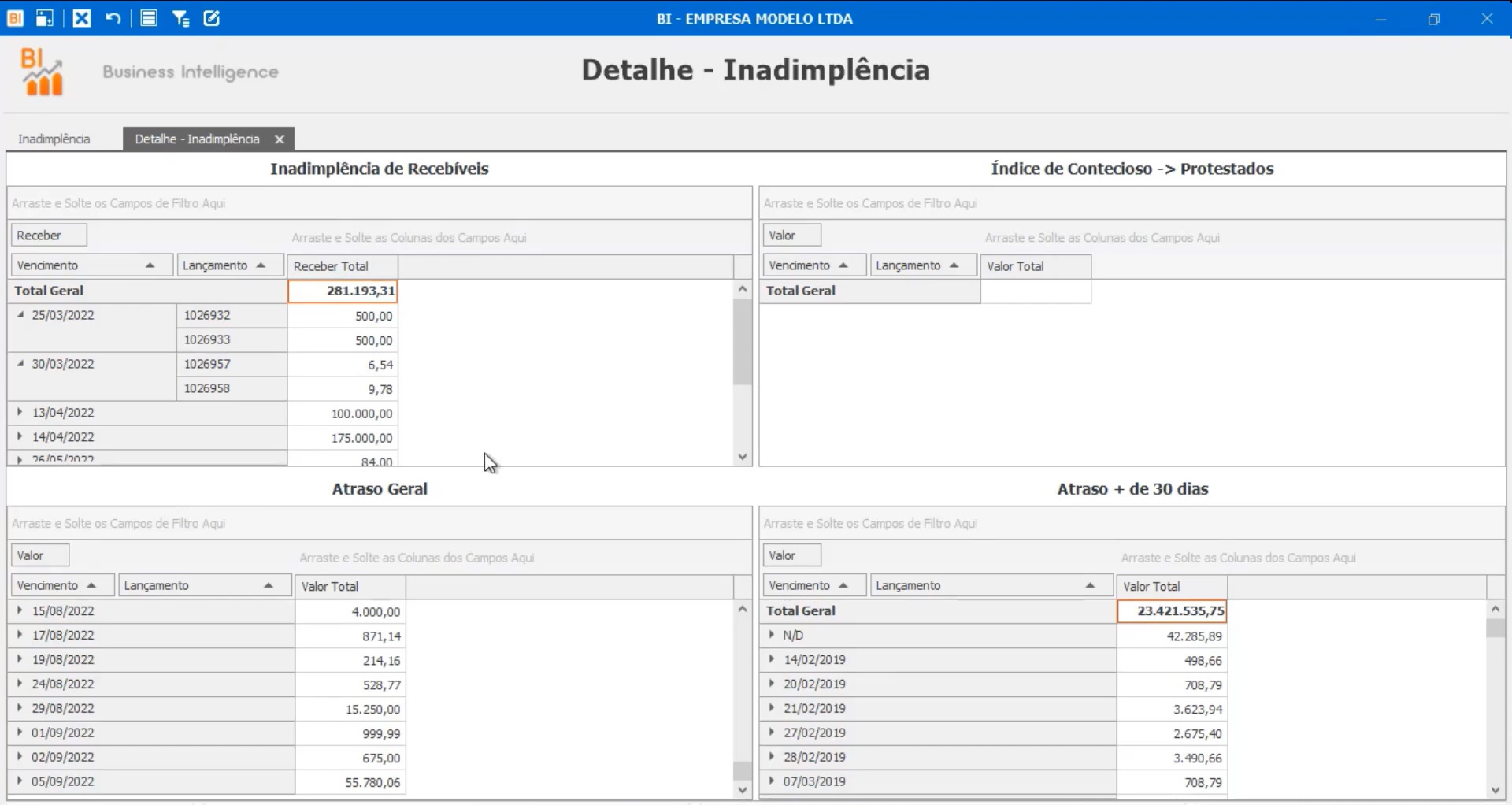Click the Receber data field button

(x=49, y=235)
